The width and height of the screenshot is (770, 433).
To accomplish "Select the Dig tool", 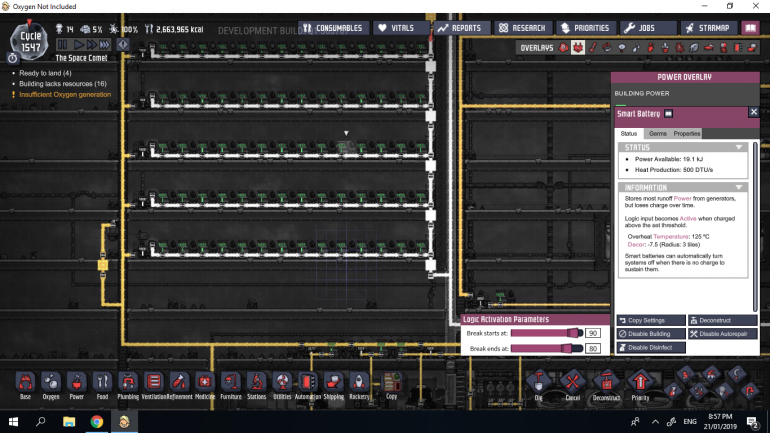I will 539,384.
